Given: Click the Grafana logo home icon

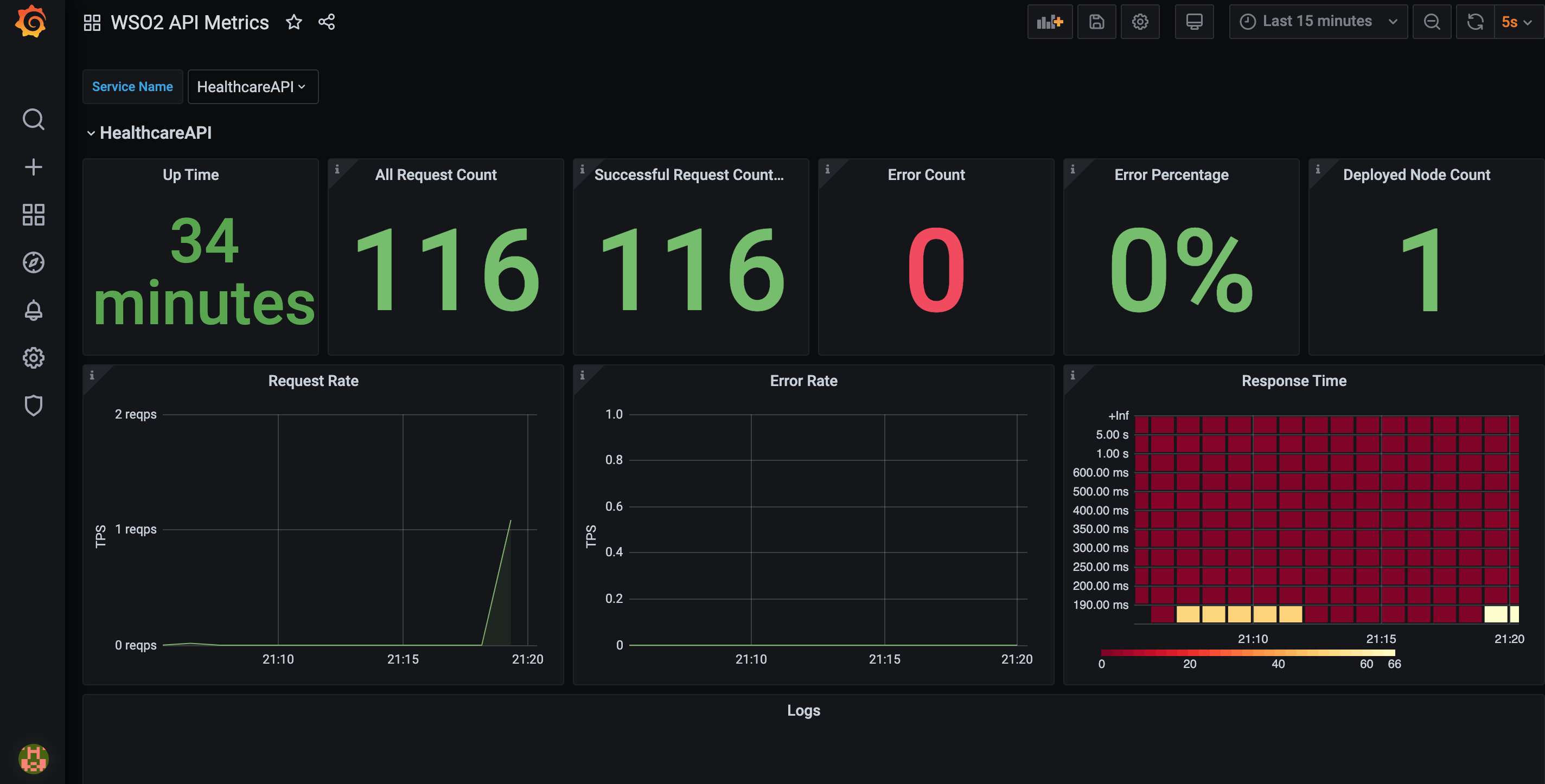Looking at the screenshot, I should [x=31, y=22].
